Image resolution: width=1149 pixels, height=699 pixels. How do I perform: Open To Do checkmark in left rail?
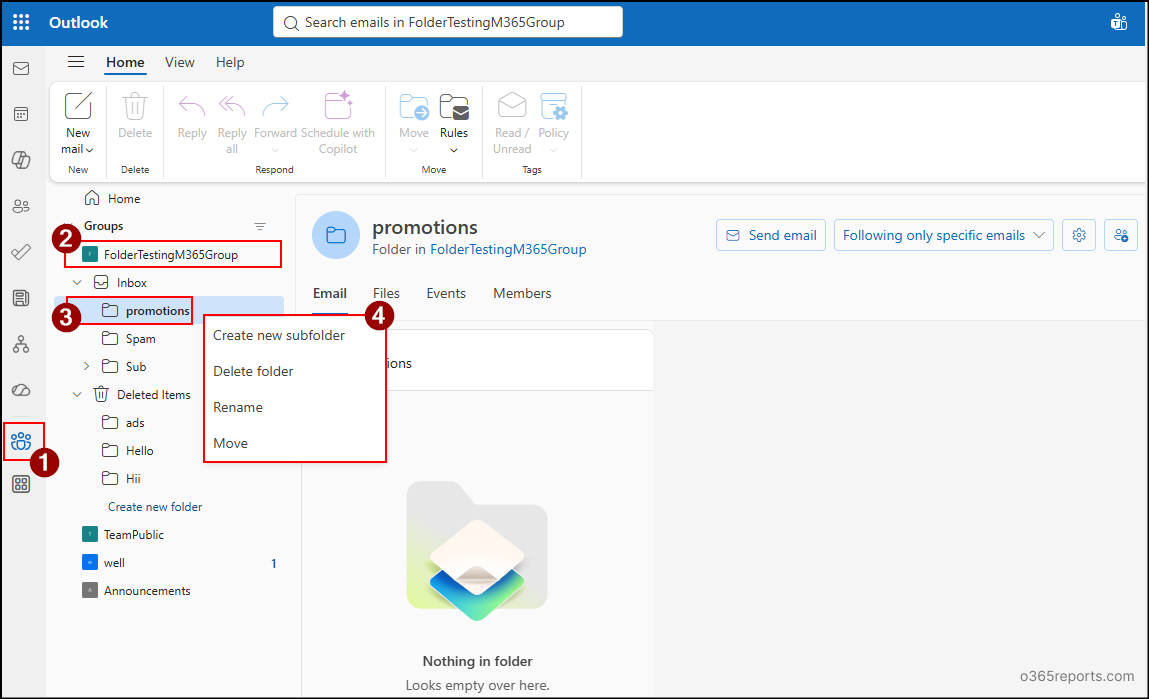pyautogui.click(x=21, y=252)
